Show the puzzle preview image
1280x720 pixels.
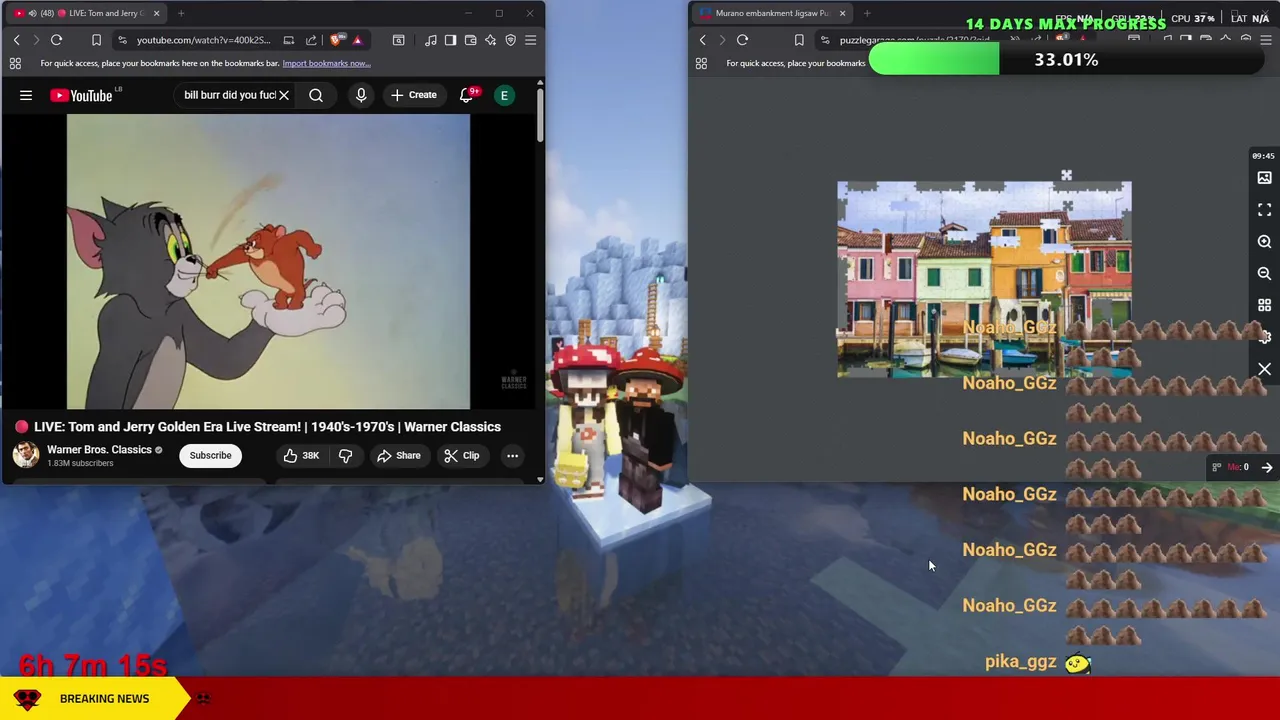pyautogui.click(x=1264, y=178)
